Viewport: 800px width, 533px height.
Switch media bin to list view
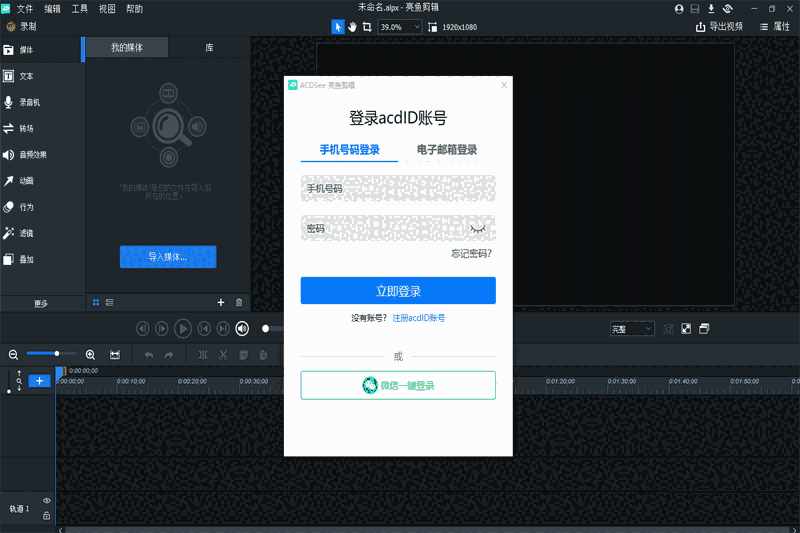(110, 302)
